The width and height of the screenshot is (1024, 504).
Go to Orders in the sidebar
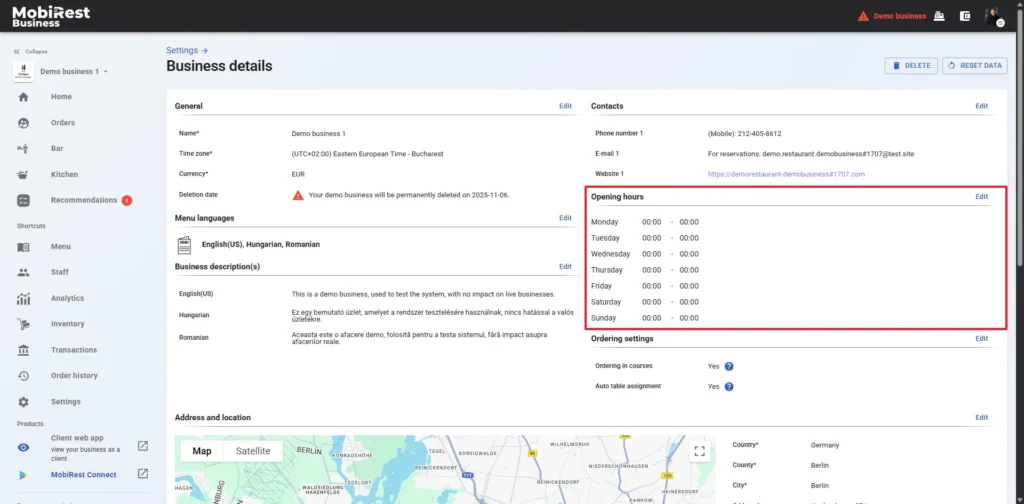(x=62, y=123)
